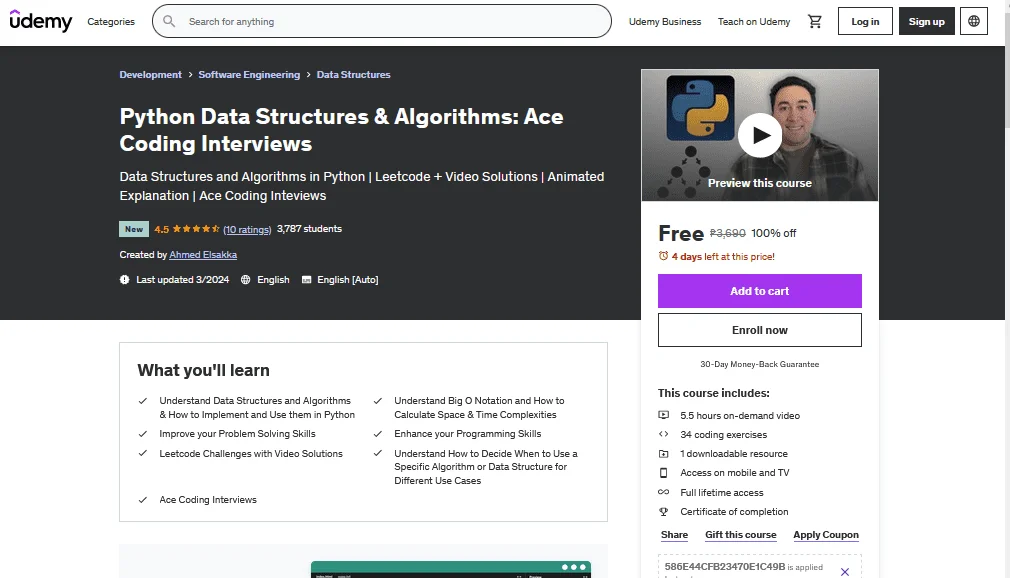
Task: Click the Sign up button
Action: [x=926, y=21]
